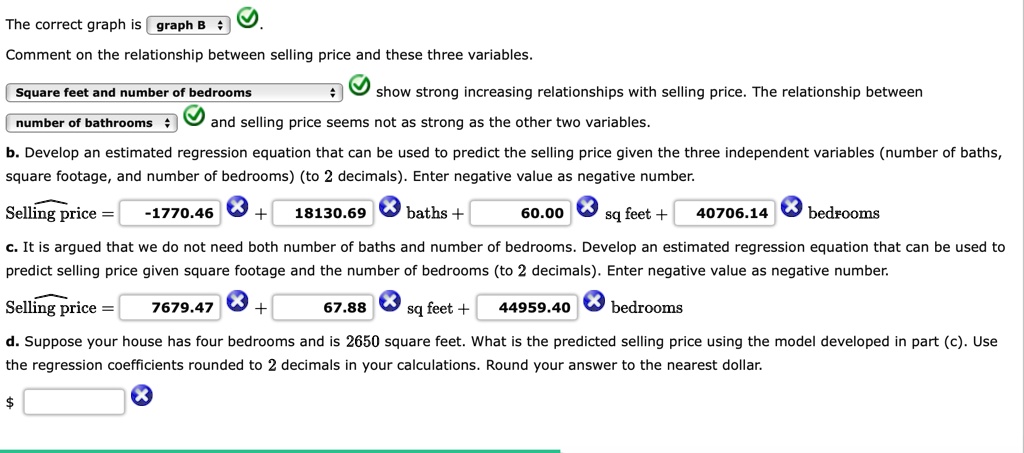Click X icon beside the dollar answer field
1024x453 pixels.
pos(142,395)
